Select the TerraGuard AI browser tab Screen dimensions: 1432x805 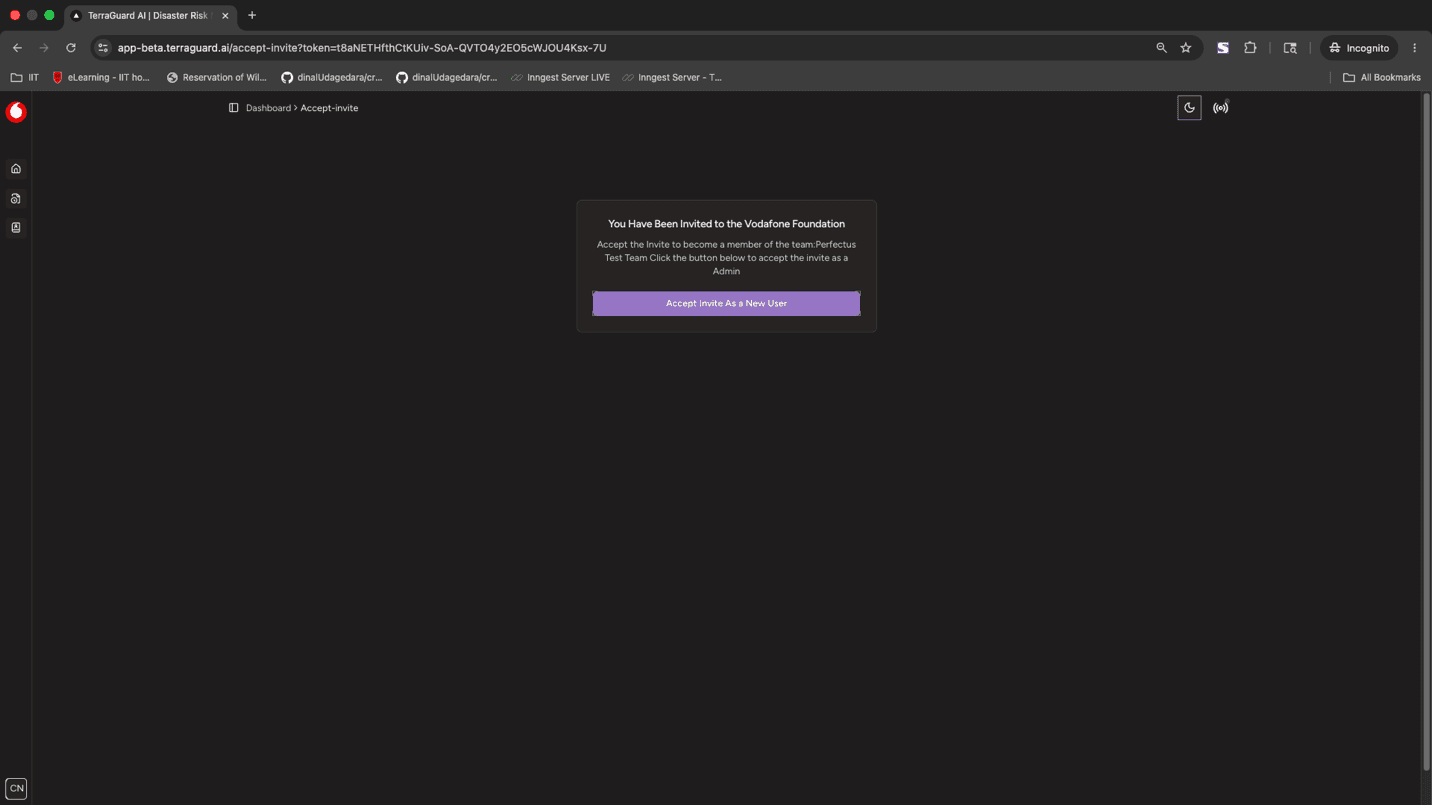150,16
